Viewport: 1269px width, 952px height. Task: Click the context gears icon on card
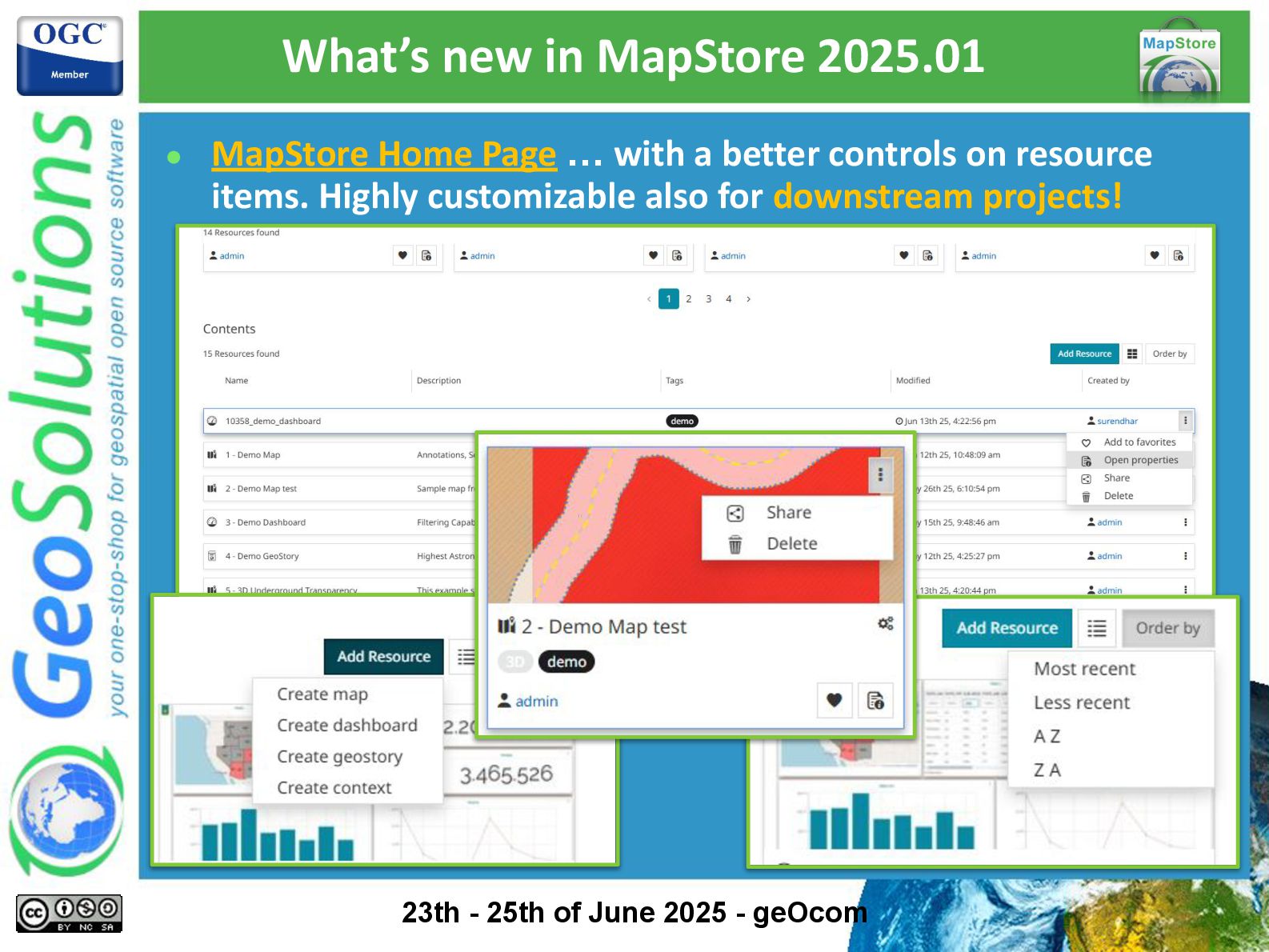885,624
